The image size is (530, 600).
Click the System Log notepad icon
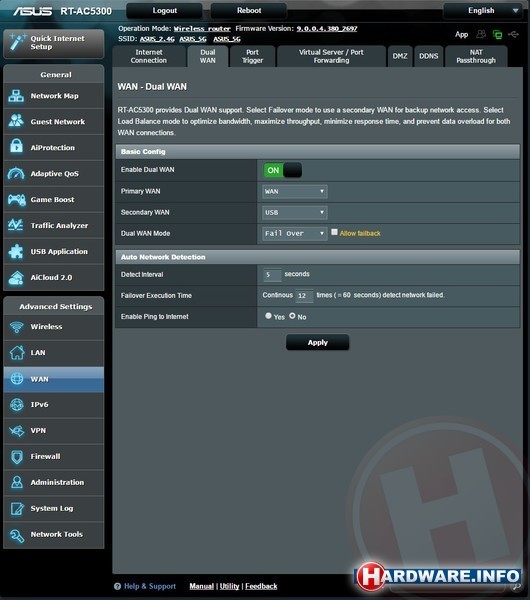(17, 508)
